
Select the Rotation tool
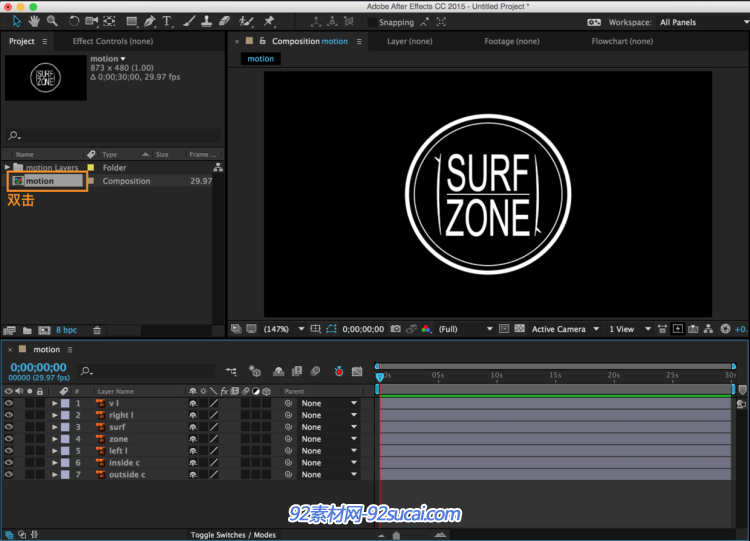pos(74,22)
